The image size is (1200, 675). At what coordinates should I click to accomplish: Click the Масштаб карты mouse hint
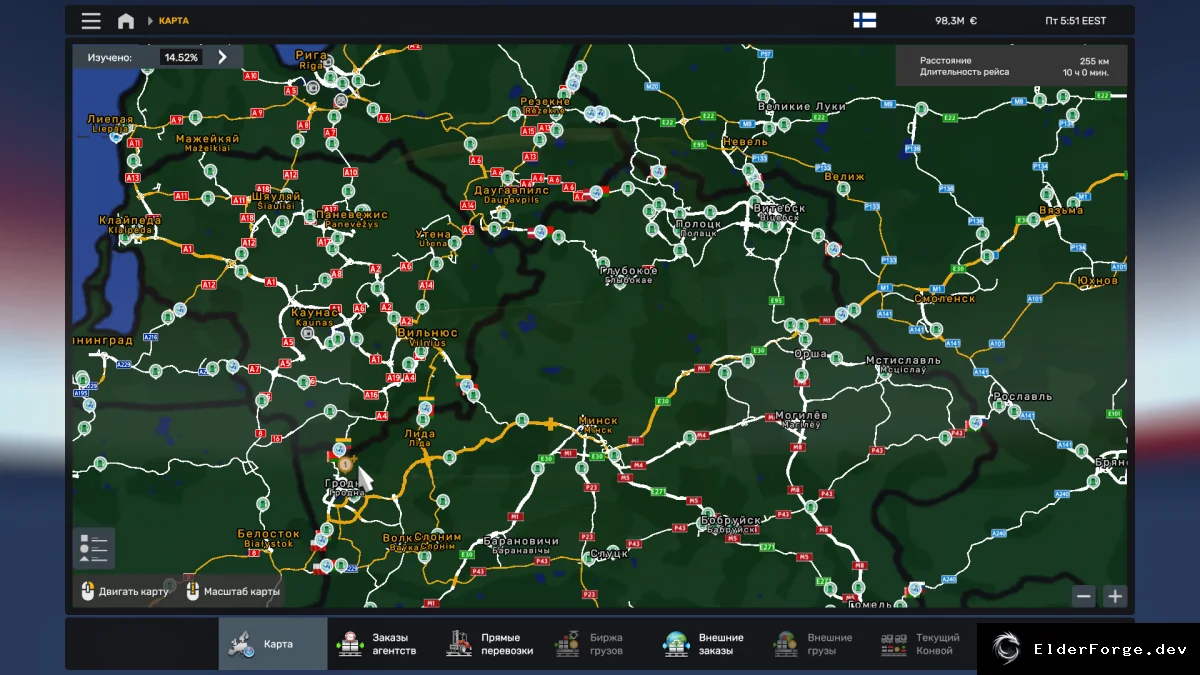point(233,591)
